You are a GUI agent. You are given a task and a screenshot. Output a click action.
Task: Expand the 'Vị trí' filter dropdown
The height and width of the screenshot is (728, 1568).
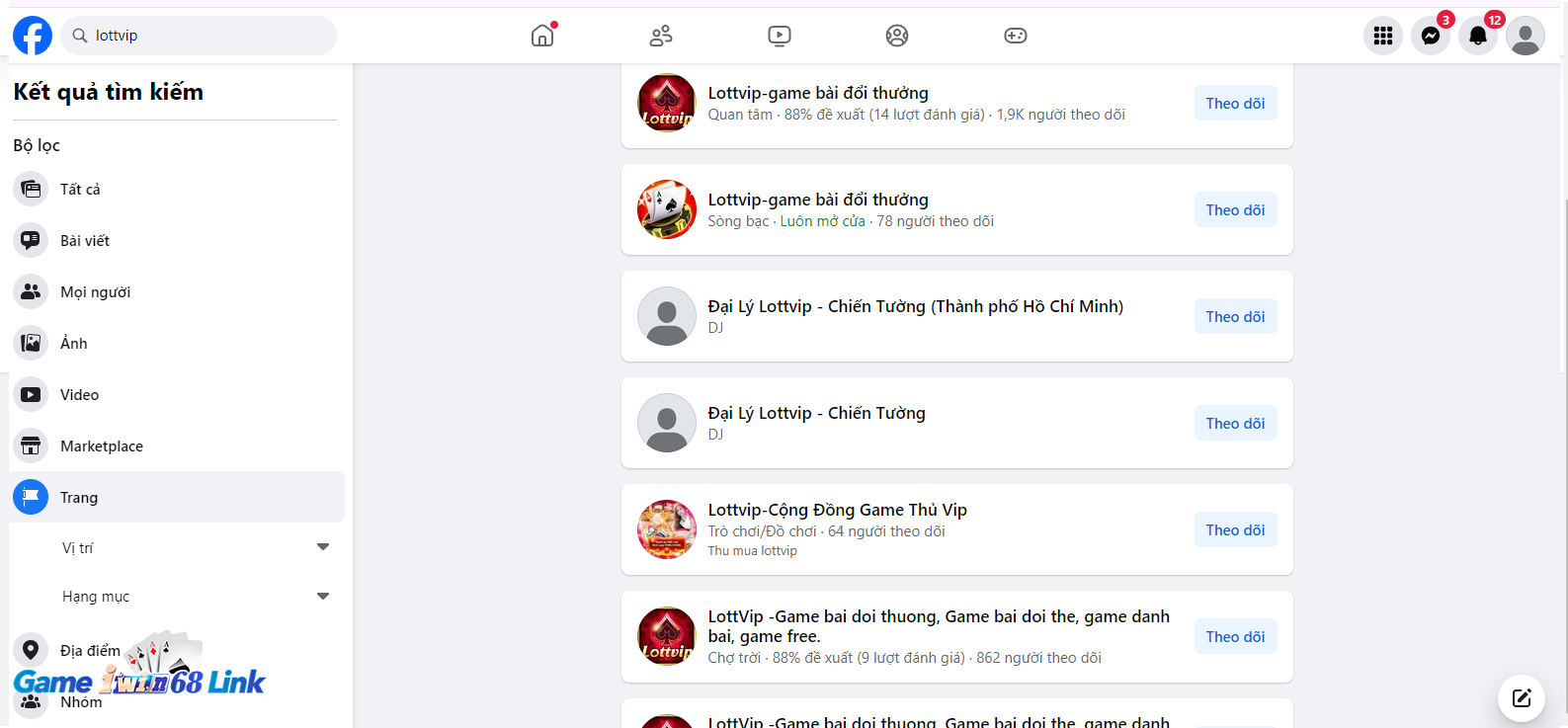coord(323,546)
